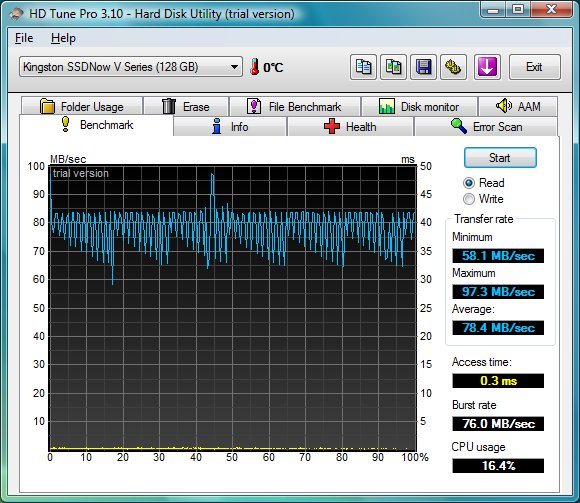This screenshot has height=503, width=580.
Task: Click the Start benchmark button
Action: click(500, 158)
